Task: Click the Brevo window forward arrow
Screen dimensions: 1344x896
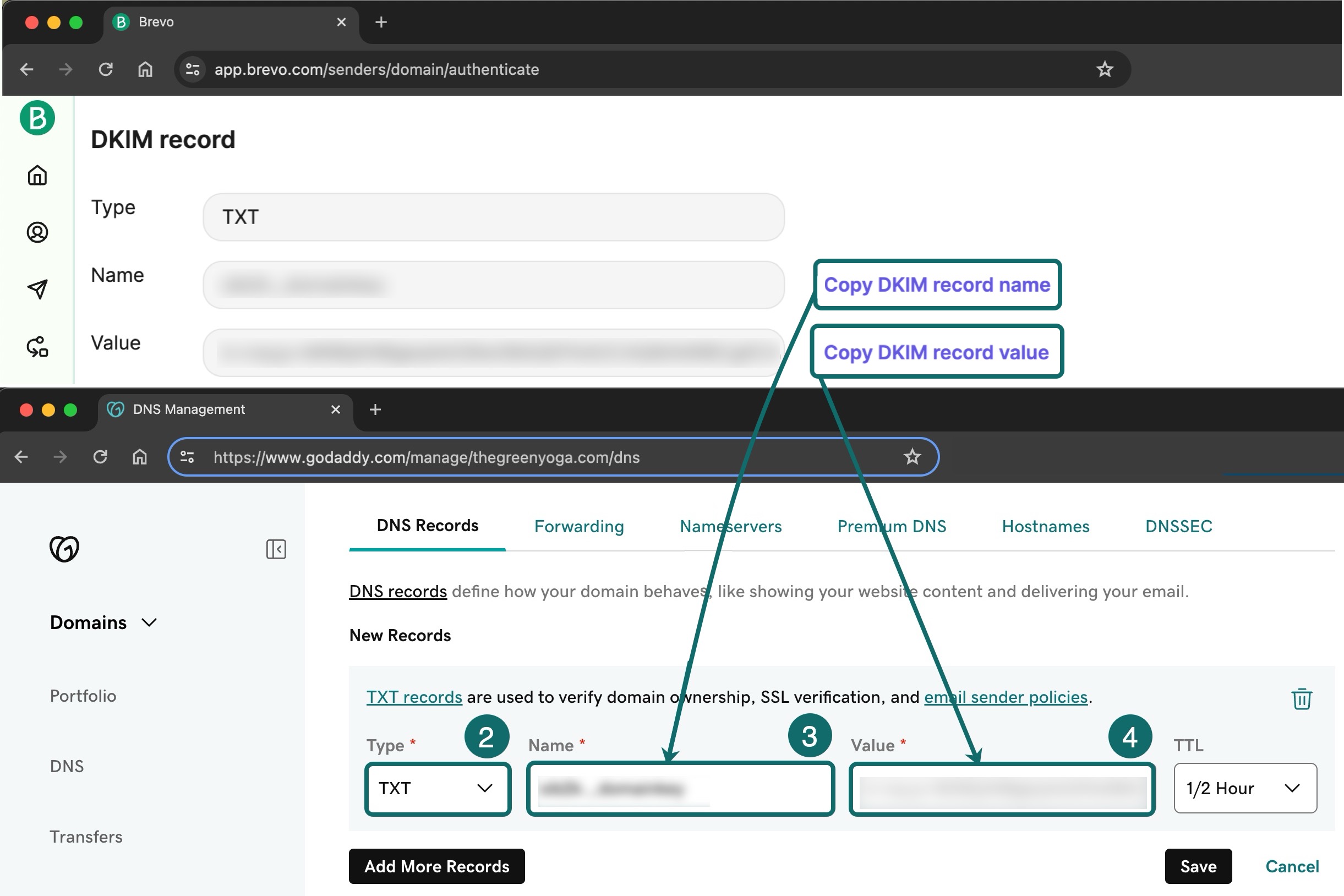Action: 65,69
